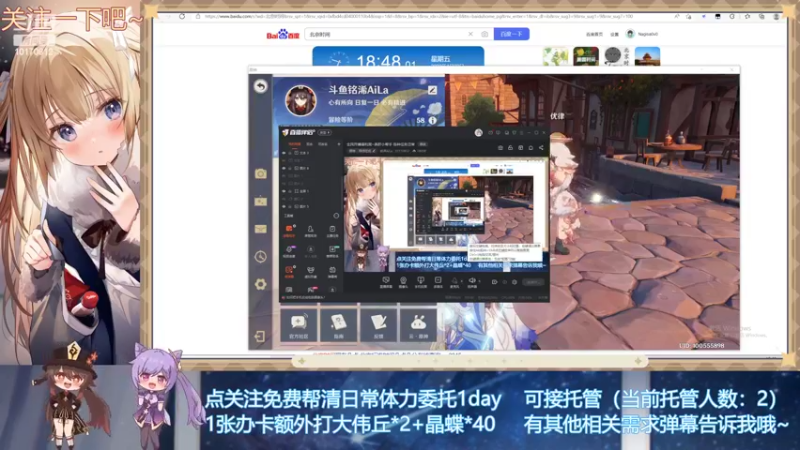Click the info icon next to level 58
This screenshot has width=800, height=450.
433,120
